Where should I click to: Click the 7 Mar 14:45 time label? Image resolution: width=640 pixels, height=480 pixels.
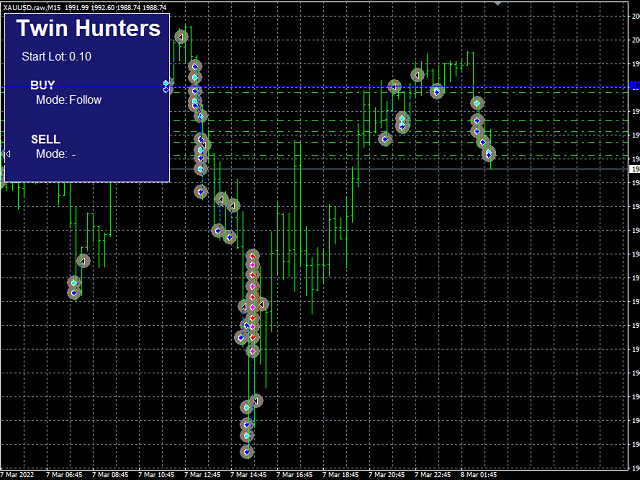click(x=249, y=475)
